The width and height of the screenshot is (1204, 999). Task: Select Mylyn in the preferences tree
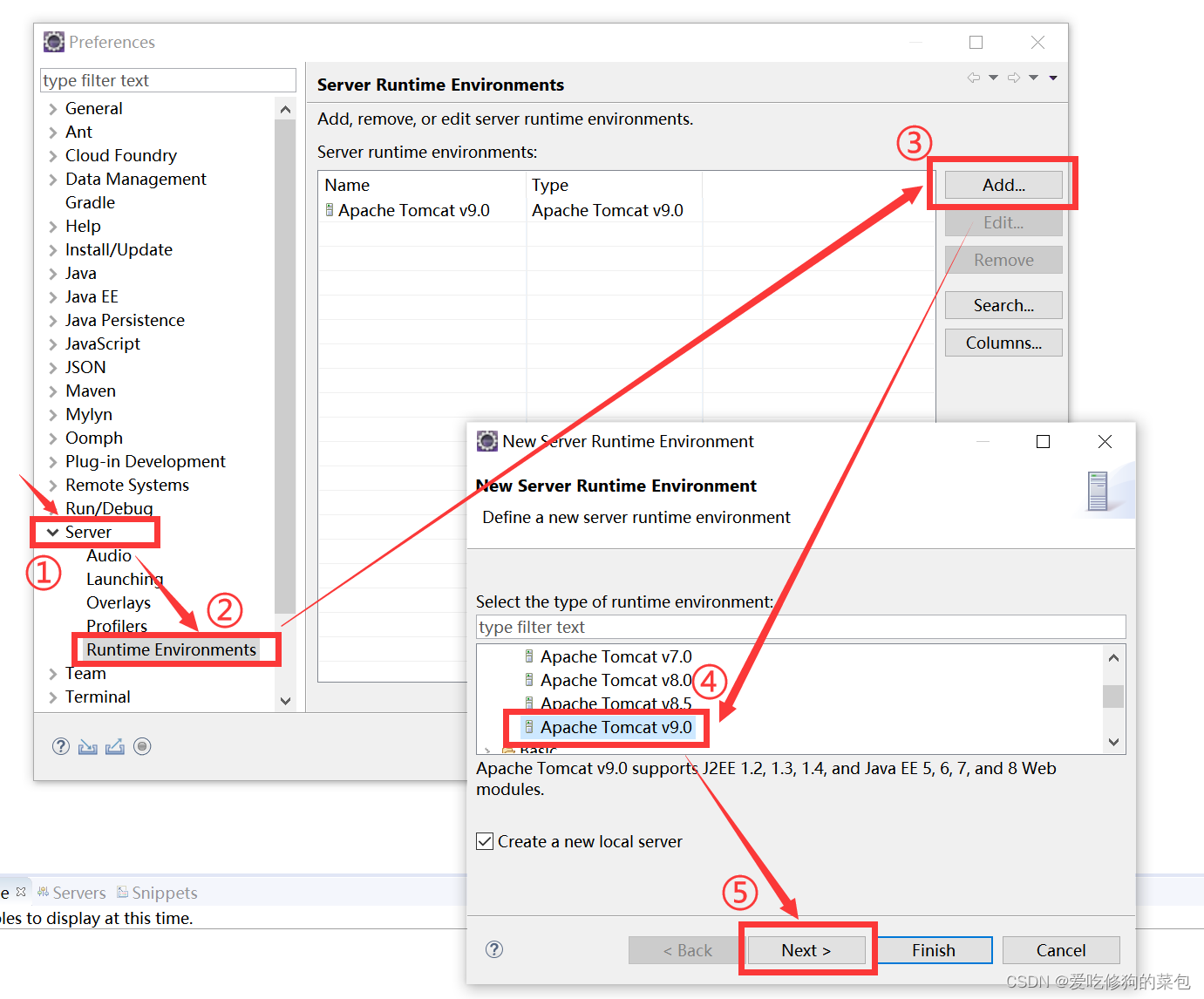(88, 414)
